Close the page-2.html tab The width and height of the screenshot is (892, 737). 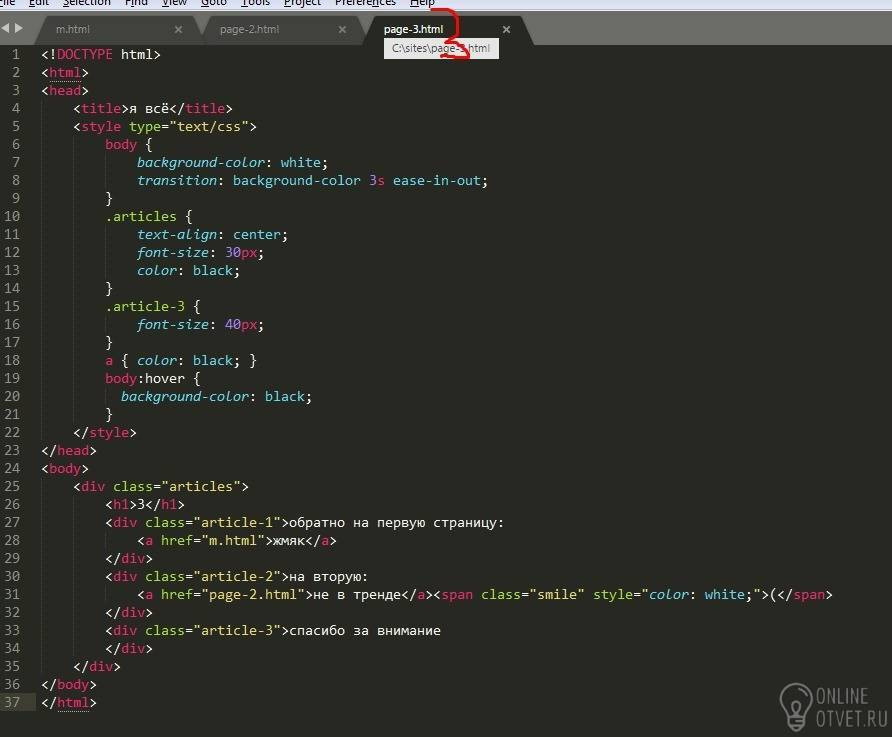pos(342,30)
